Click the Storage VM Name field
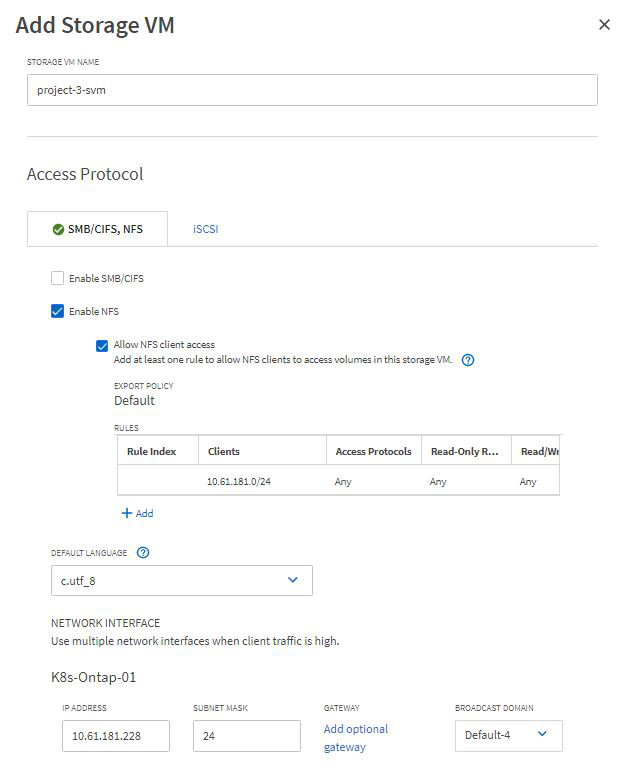Screen dimensions: 633x782 (312, 90)
